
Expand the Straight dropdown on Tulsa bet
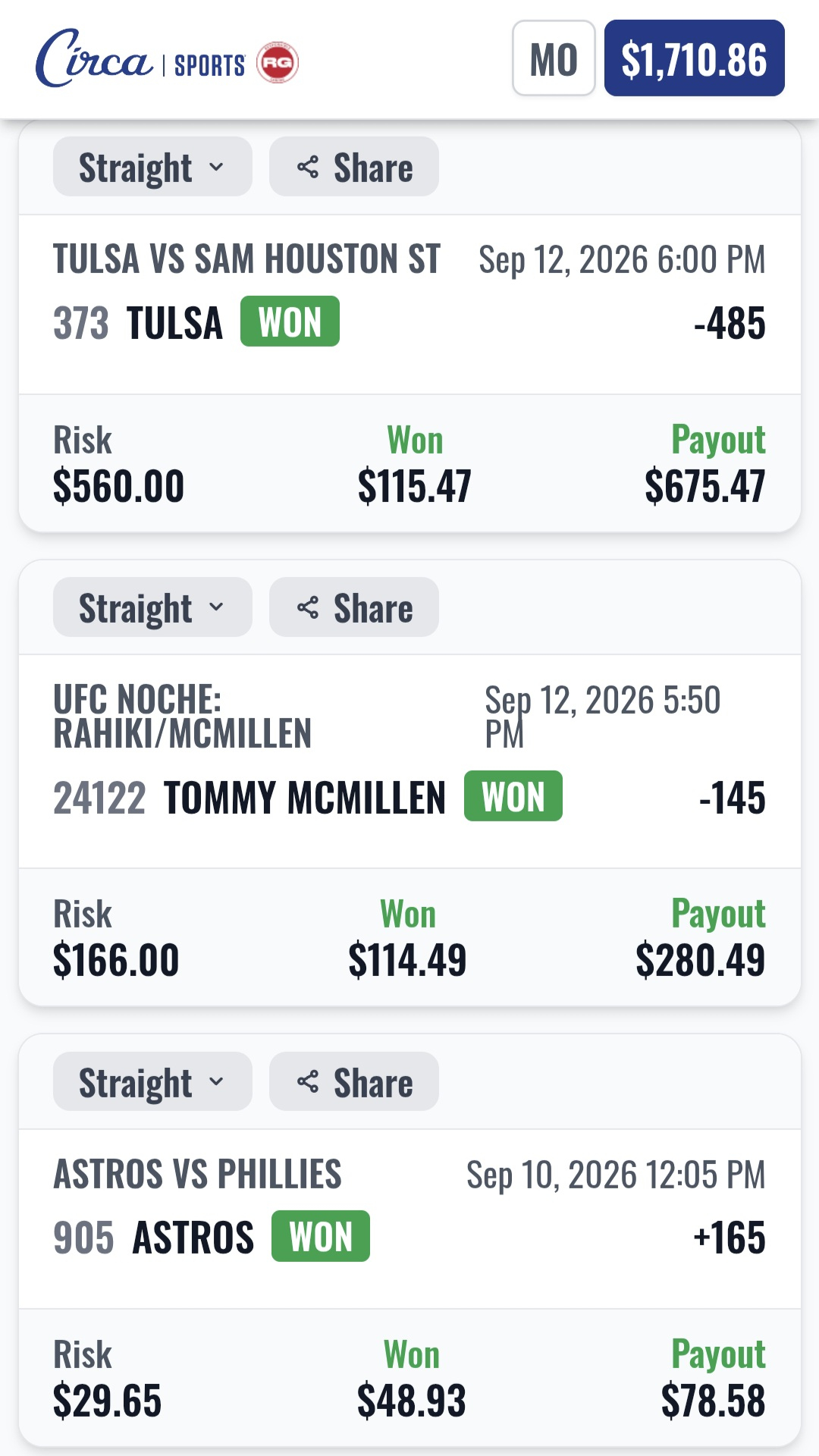152,167
